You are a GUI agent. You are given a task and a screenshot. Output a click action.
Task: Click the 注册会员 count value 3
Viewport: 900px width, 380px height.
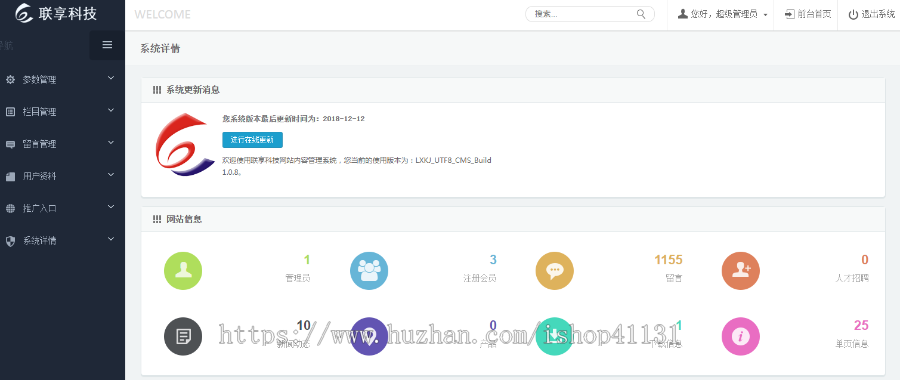point(493,260)
